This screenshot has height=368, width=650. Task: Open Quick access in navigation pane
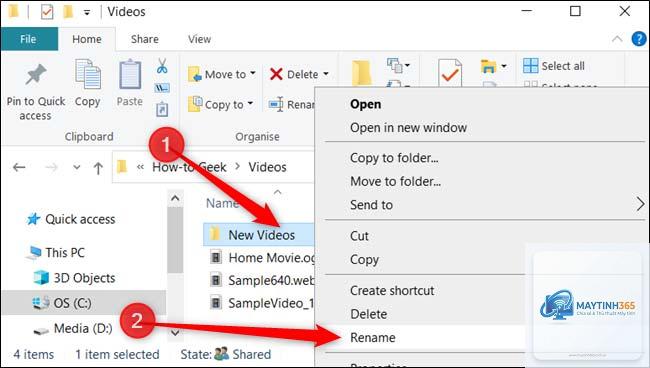click(x=71, y=219)
